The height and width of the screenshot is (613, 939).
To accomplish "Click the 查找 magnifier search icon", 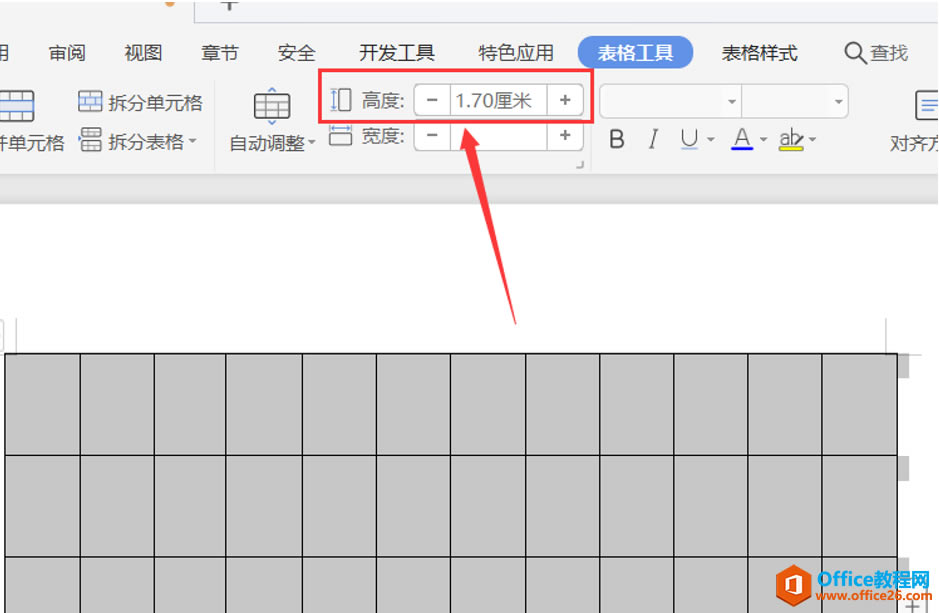I will pyautogui.click(x=855, y=53).
